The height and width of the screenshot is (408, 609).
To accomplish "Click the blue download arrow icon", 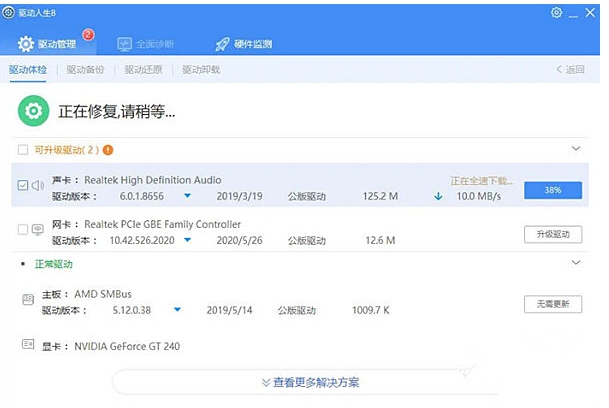I will tap(438, 196).
